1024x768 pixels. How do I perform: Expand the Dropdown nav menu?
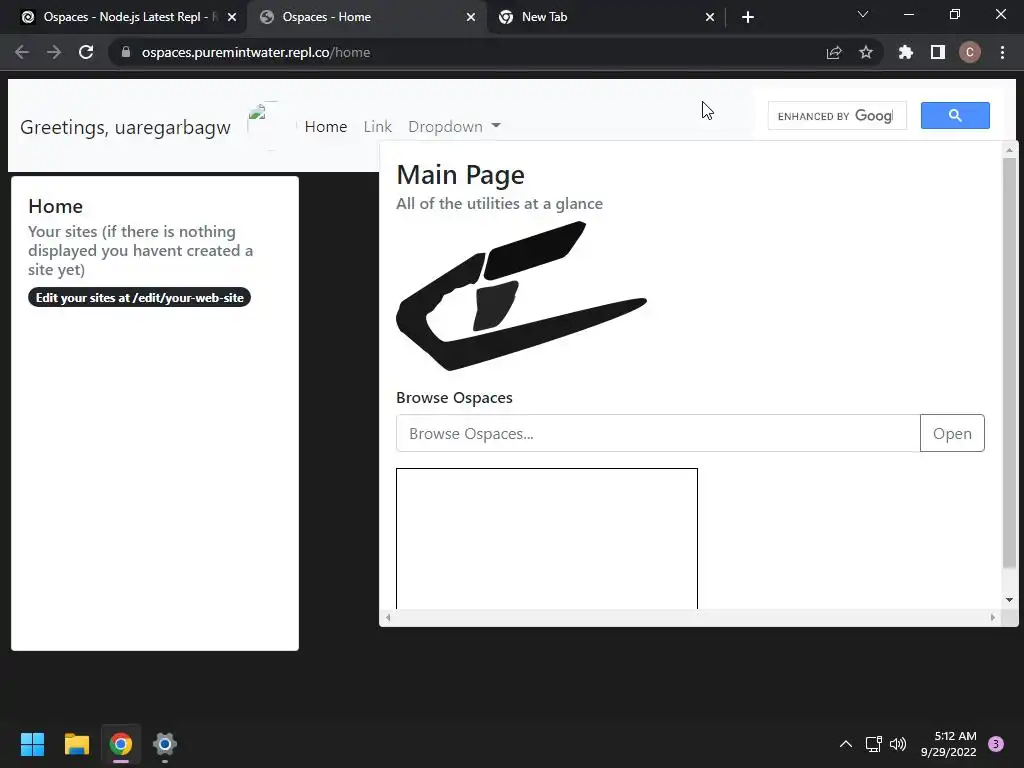click(455, 127)
